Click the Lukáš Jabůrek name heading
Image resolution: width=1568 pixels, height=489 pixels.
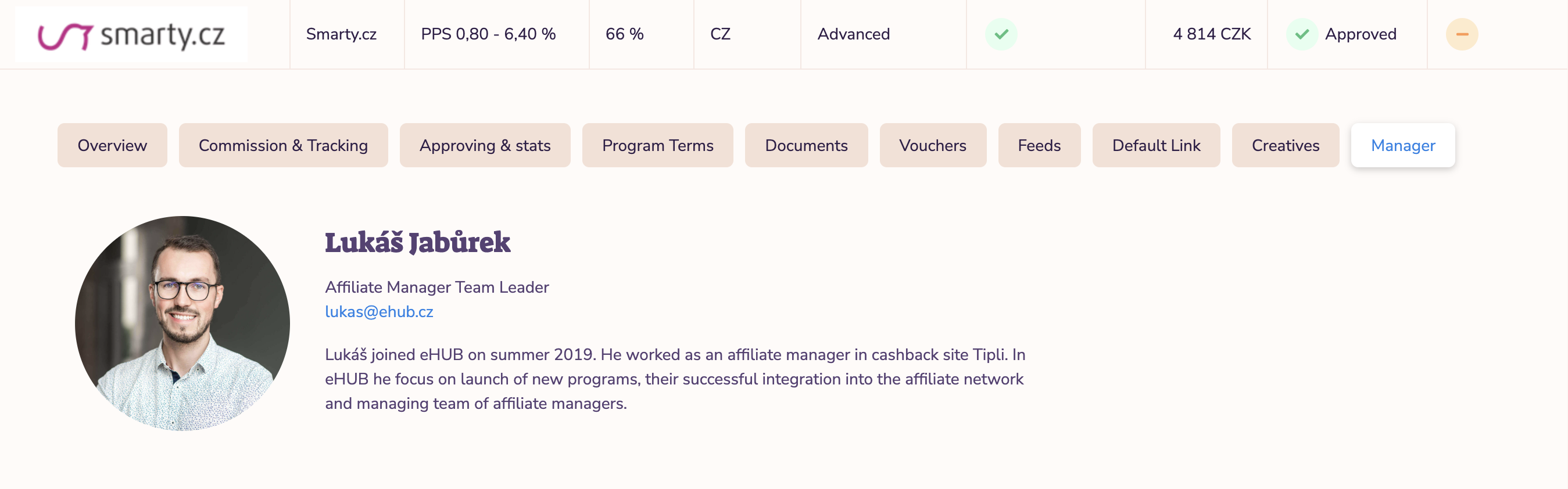pyautogui.click(x=417, y=242)
